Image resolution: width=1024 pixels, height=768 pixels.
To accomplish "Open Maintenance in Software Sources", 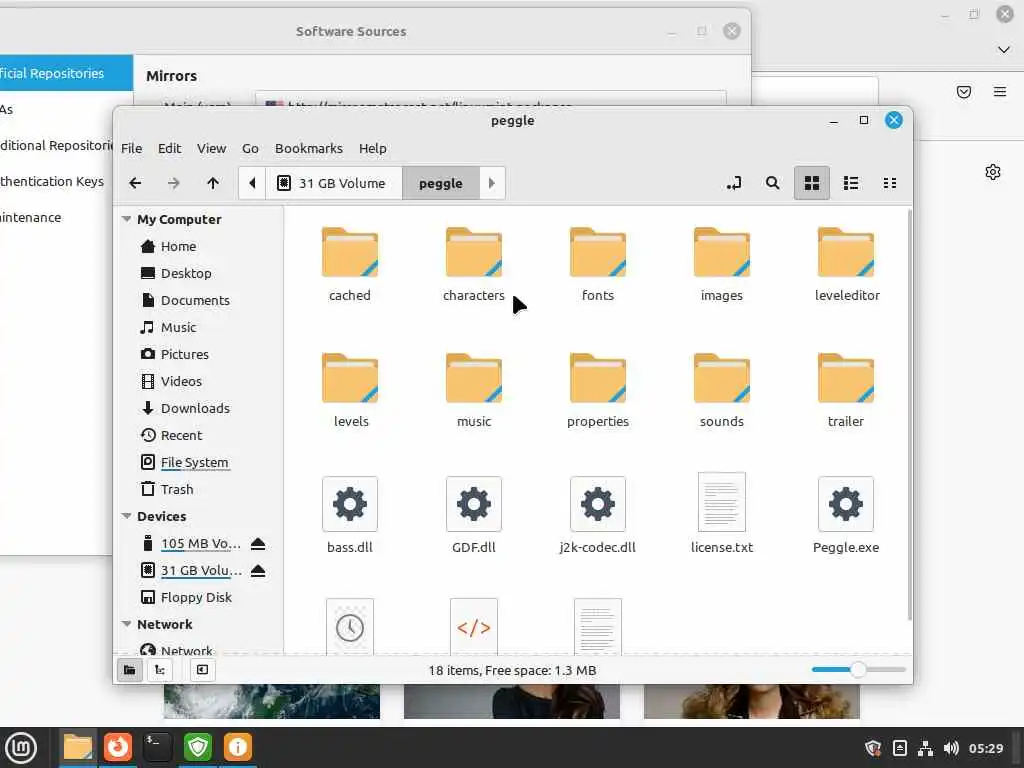I will click(30, 217).
